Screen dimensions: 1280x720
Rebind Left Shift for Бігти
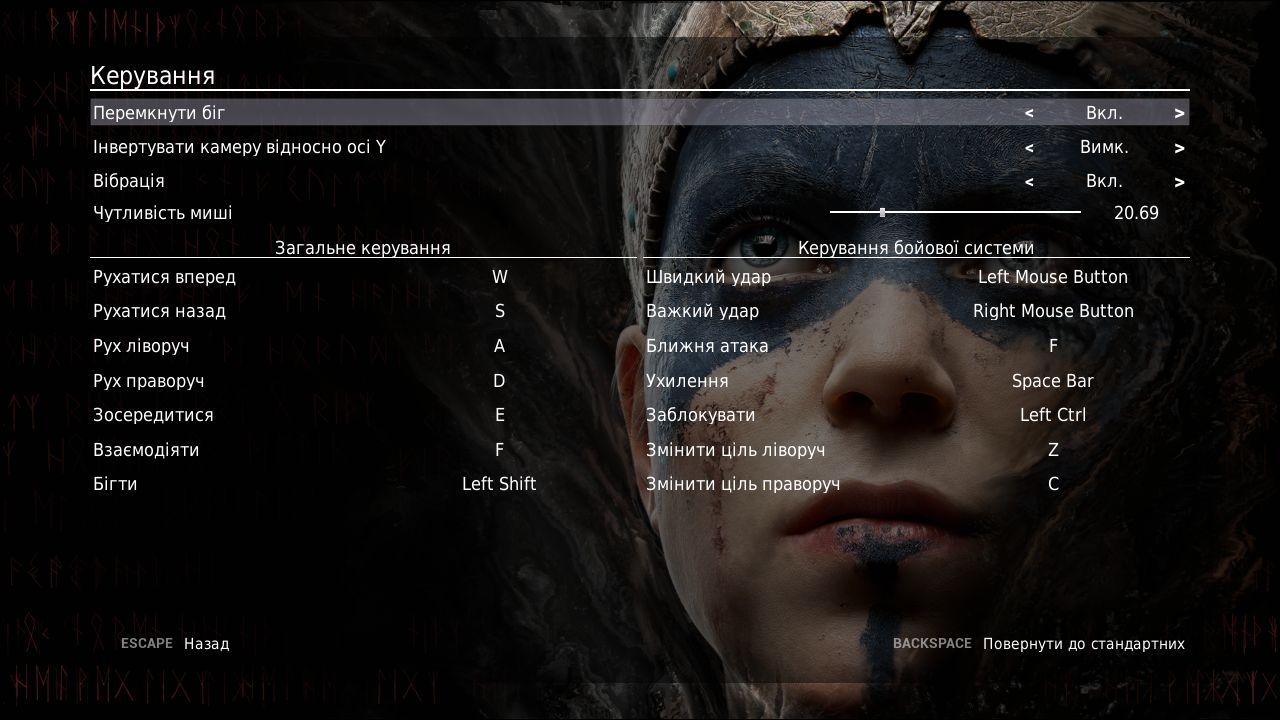pos(499,484)
